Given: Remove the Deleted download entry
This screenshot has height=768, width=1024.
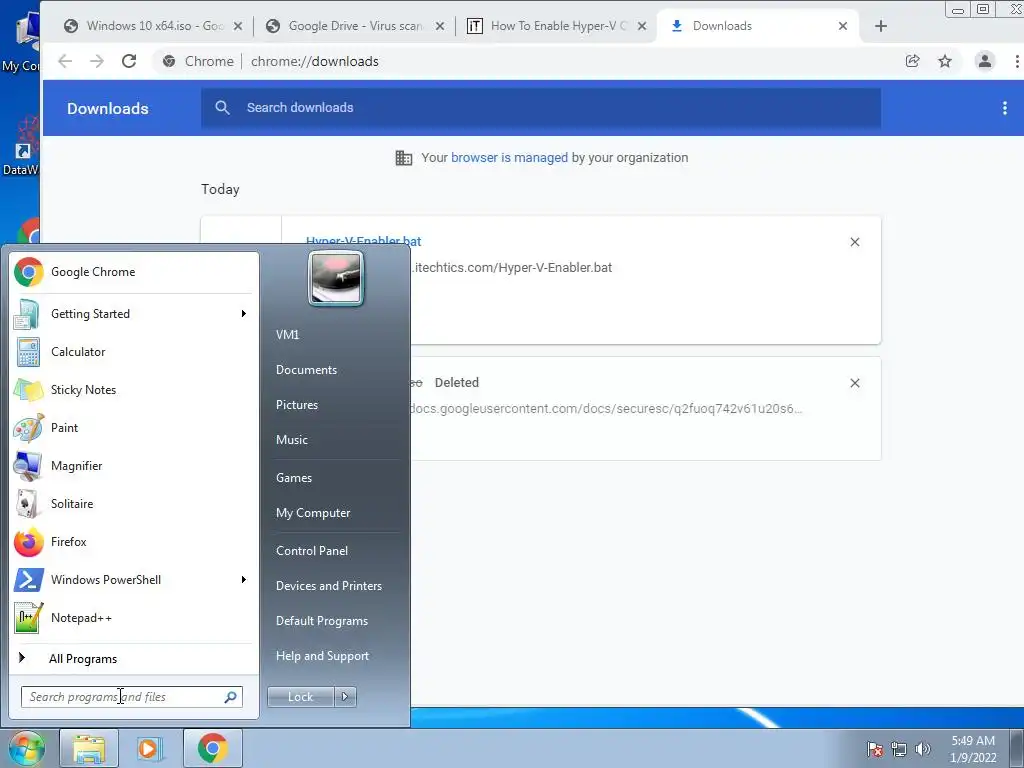Looking at the screenshot, I should 855,383.
